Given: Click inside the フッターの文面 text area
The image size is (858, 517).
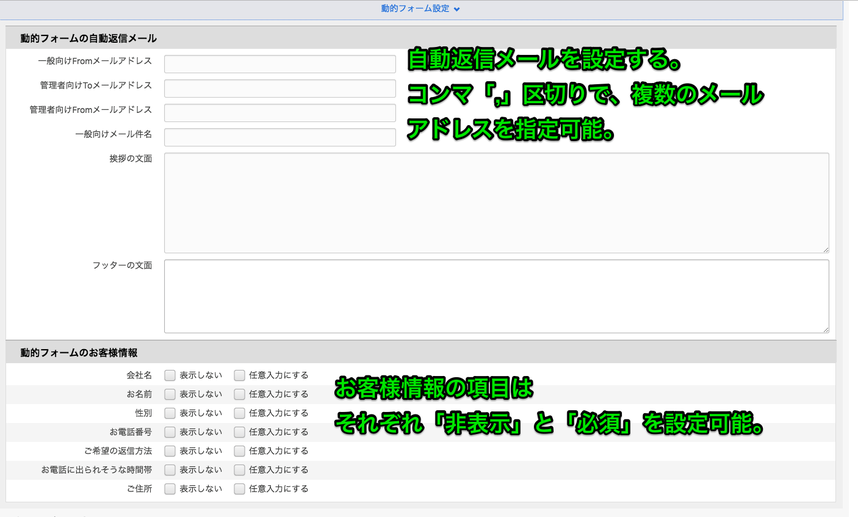Looking at the screenshot, I should 496,295.
